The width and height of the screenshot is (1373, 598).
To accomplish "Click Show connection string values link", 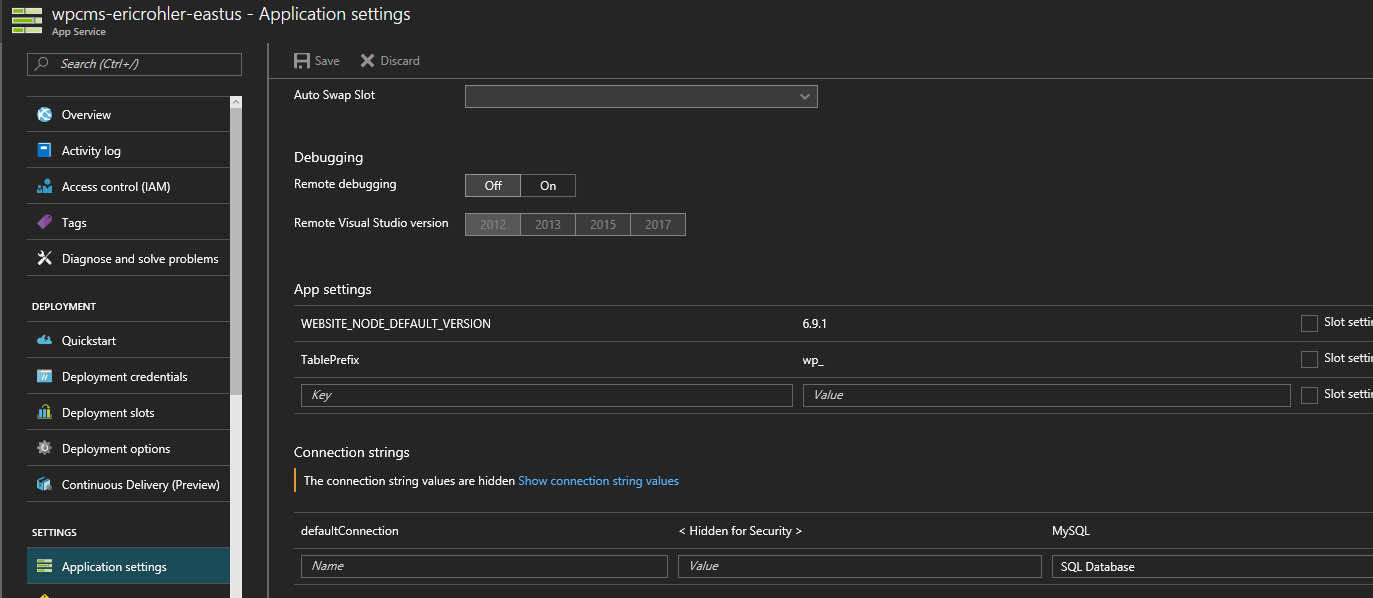I will (598, 481).
